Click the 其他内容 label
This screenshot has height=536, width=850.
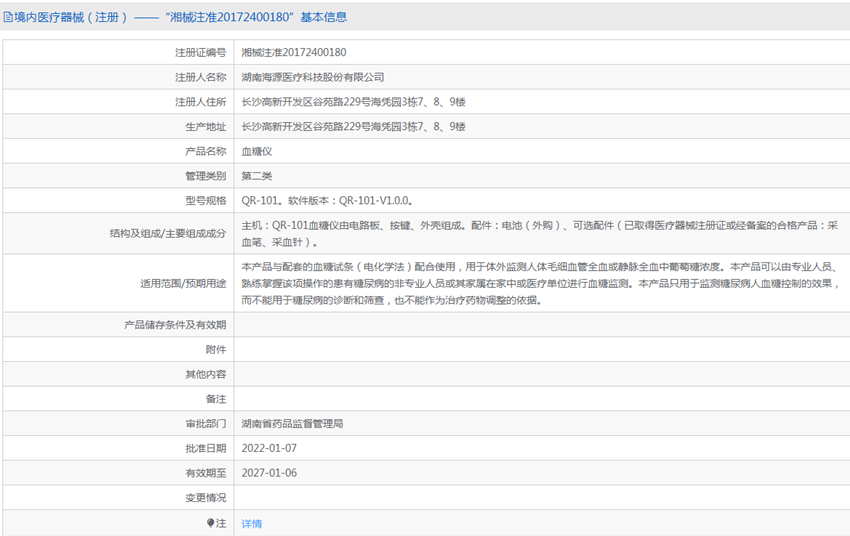[x=205, y=374]
